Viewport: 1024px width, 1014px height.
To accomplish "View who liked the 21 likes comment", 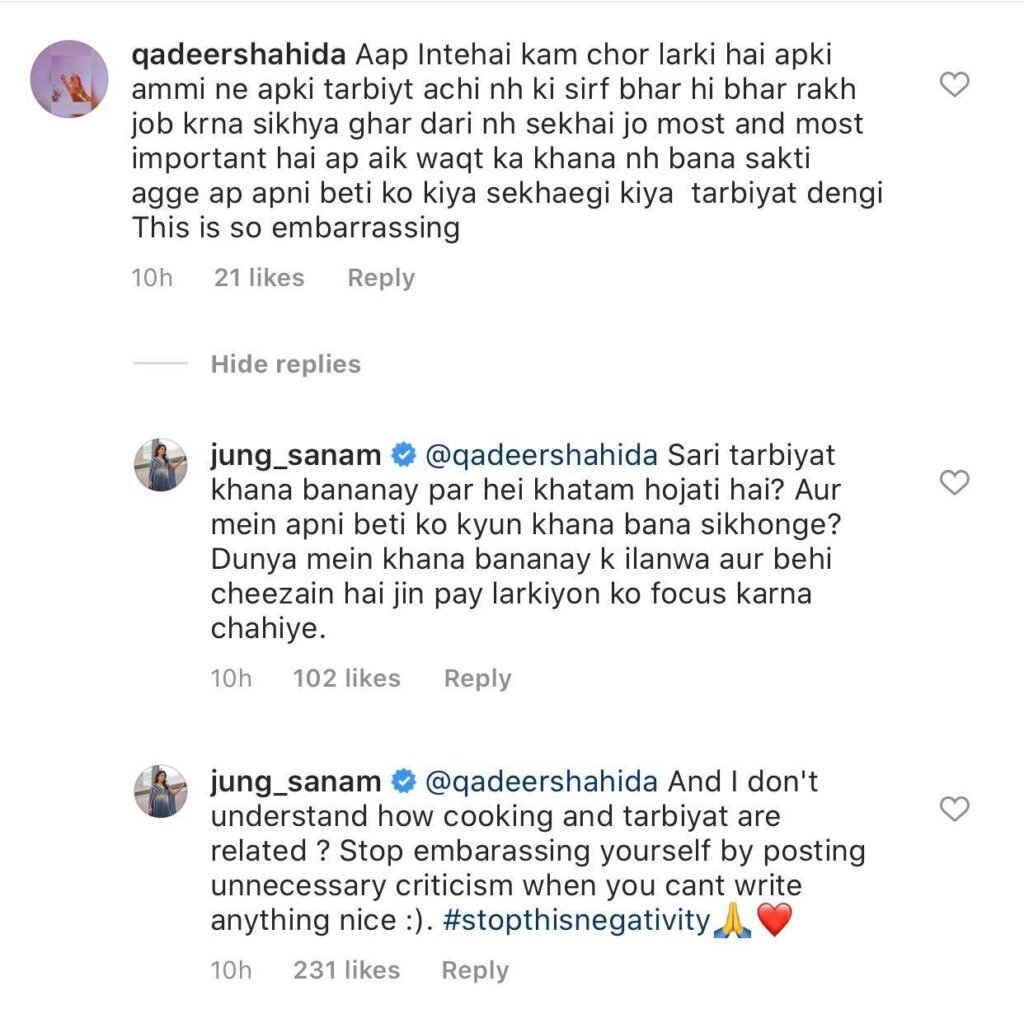I will pos(259,278).
